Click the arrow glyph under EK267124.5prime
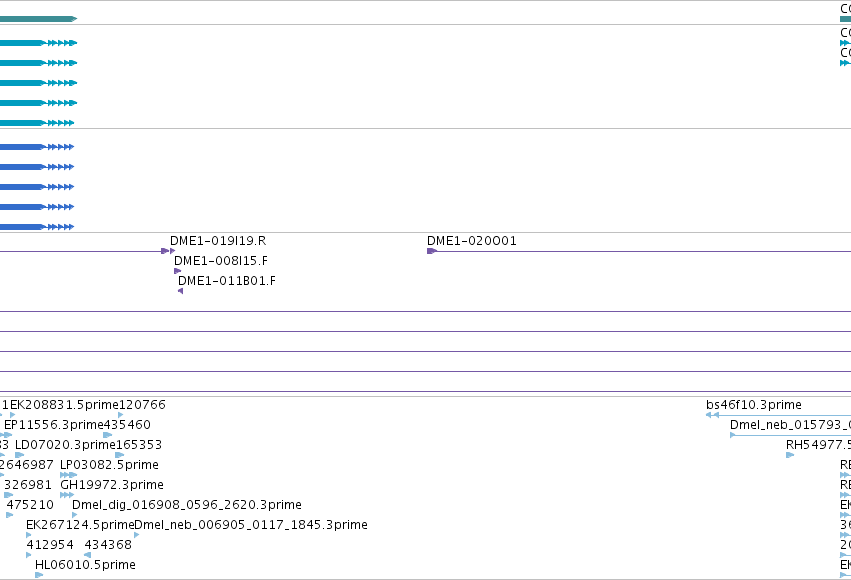Viewport: 851px width, 580px height. point(29,535)
